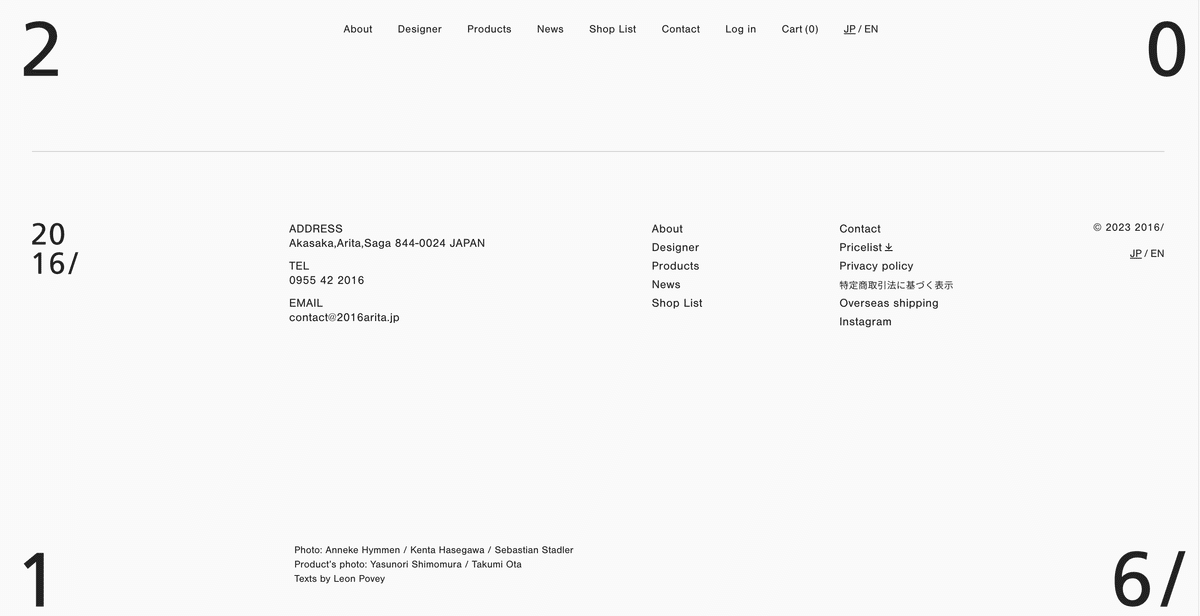This screenshot has width=1200, height=616.
Task: Open the Privacy policy link
Action: 876,266
